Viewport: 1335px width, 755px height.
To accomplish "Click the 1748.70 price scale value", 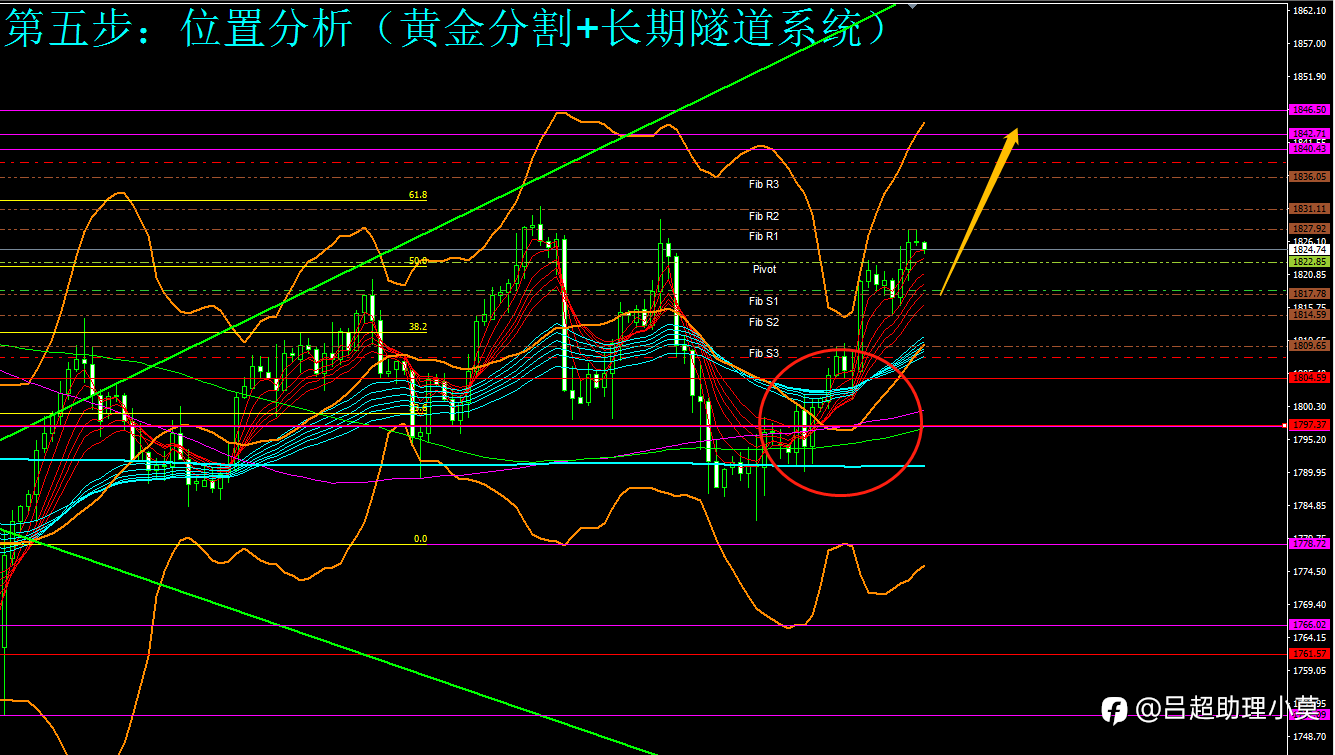I will tap(1309, 737).
